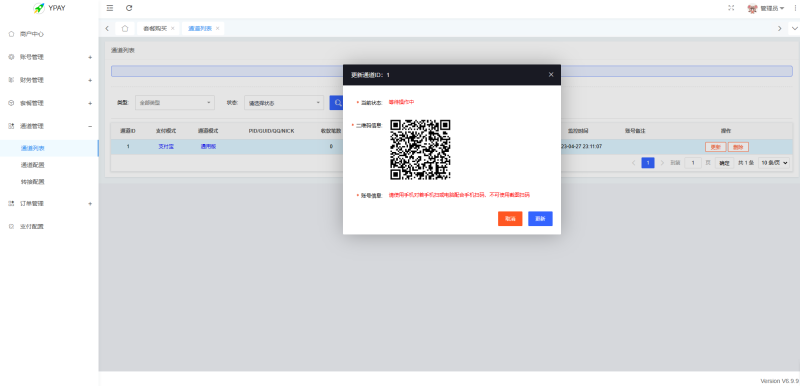The height and width of the screenshot is (386, 800).
Task: Click the 账号管理 gear icon in sidebar
Action: 11,57
